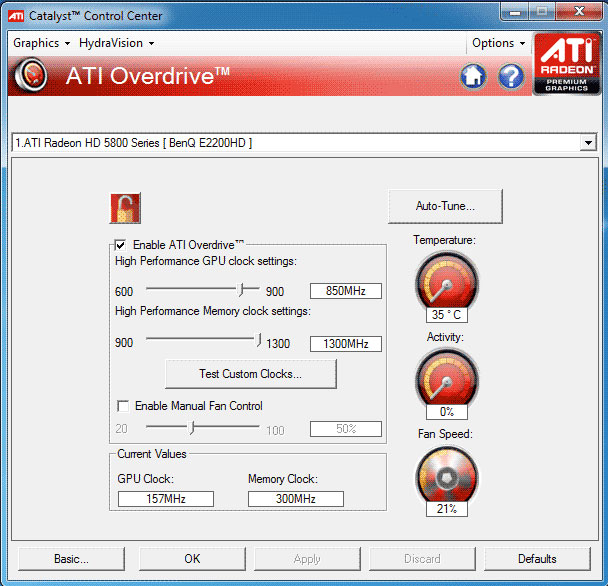Open the Options menu
The width and height of the screenshot is (608, 586).
pos(499,43)
